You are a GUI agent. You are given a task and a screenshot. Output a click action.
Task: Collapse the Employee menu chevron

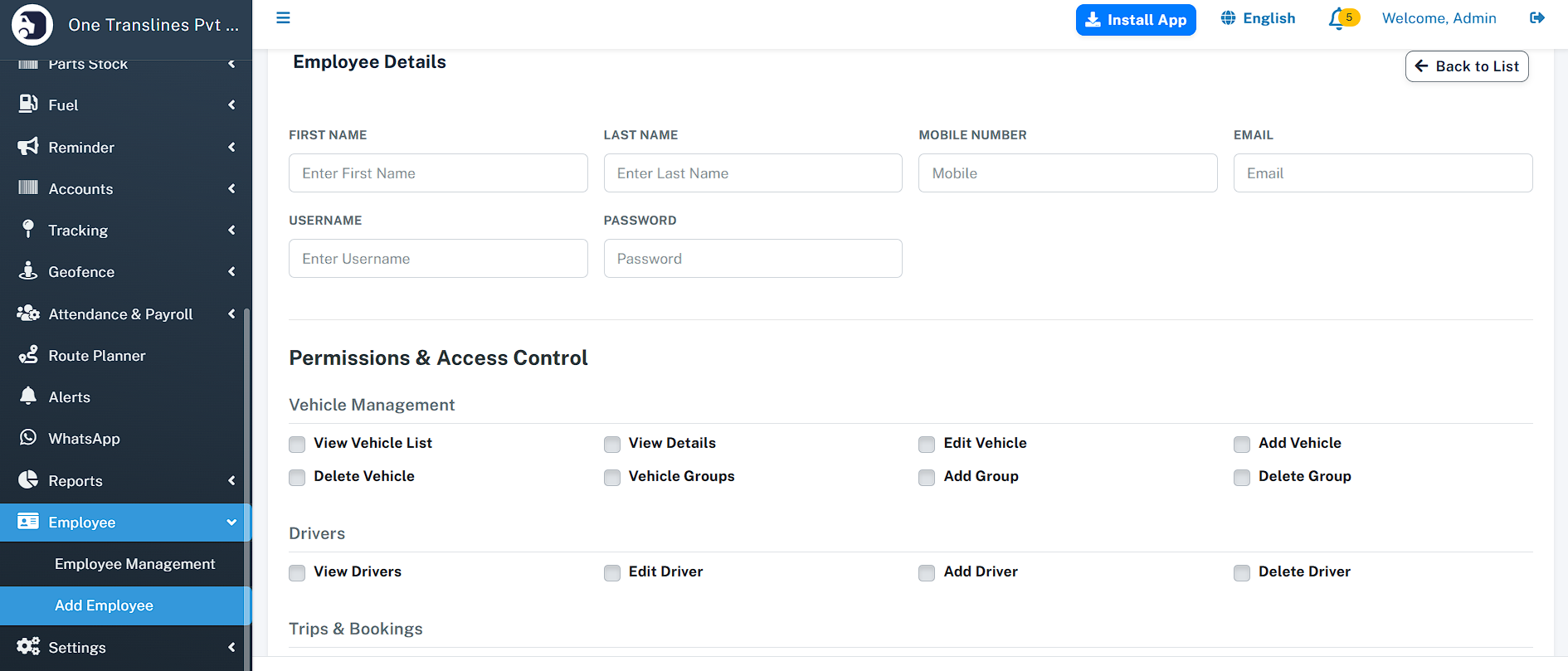point(231,522)
